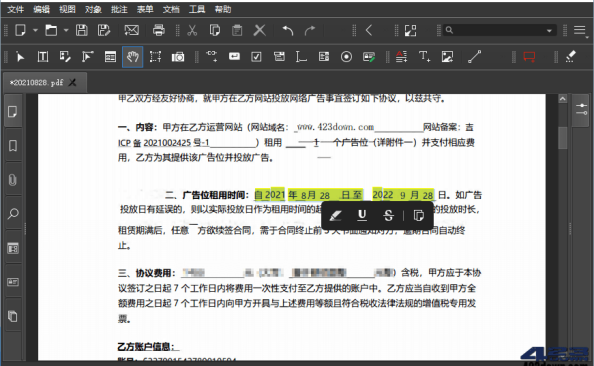Redo the last undone action
This screenshot has width=594, height=366.
click(x=310, y=30)
